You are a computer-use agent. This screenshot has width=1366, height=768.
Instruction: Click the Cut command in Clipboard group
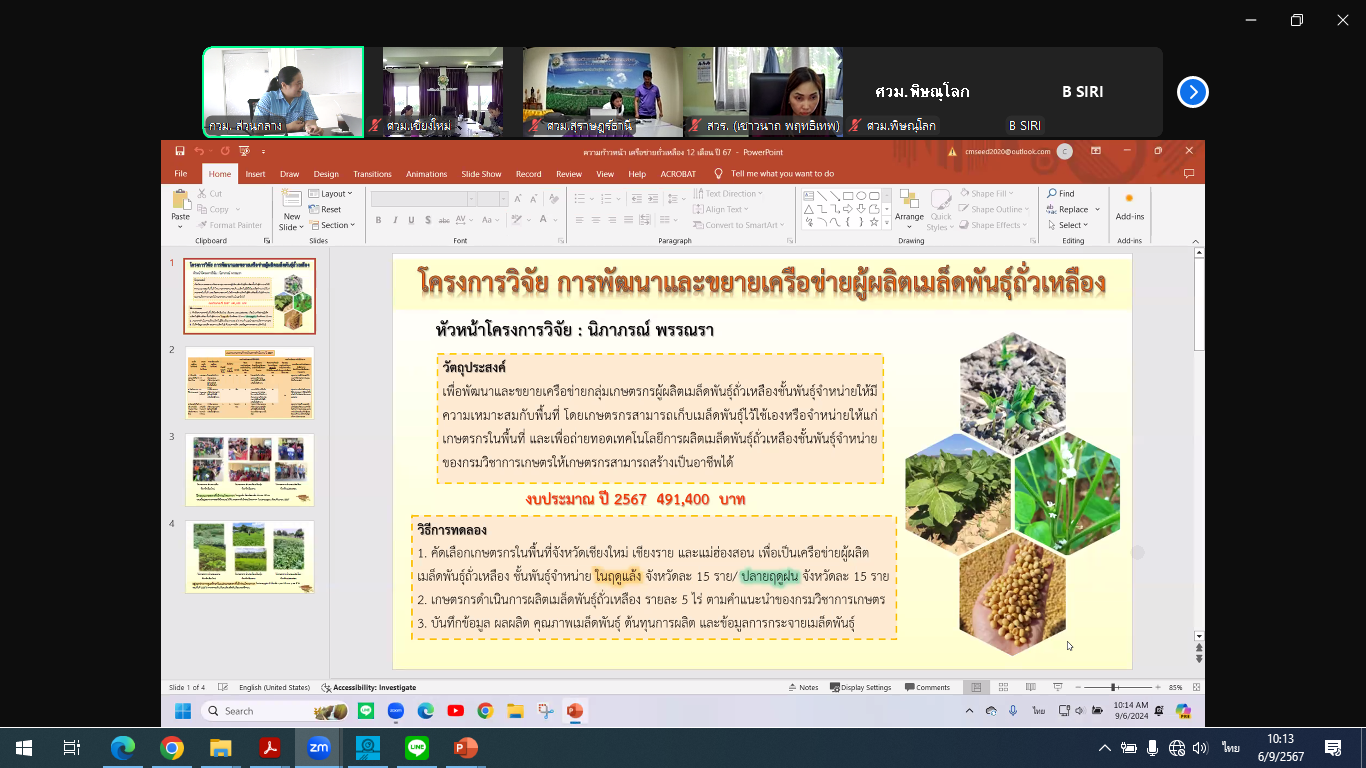tap(210, 194)
